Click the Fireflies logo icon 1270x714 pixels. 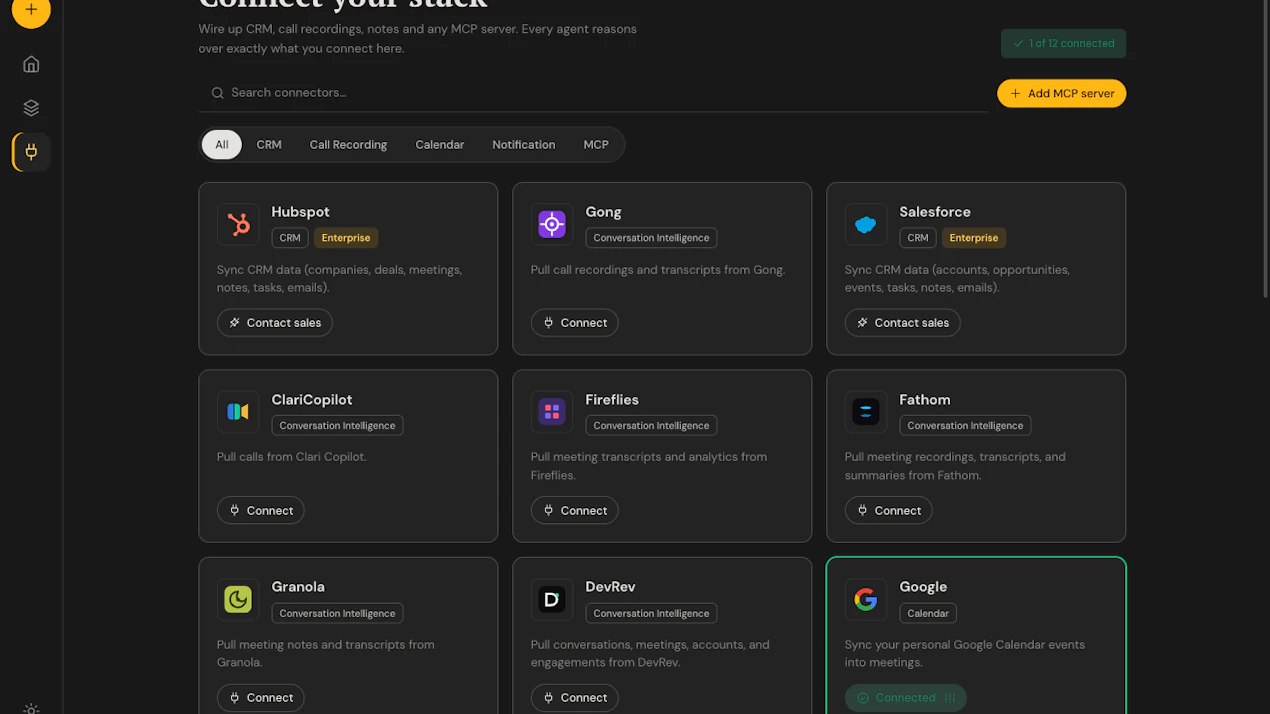pos(552,412)
